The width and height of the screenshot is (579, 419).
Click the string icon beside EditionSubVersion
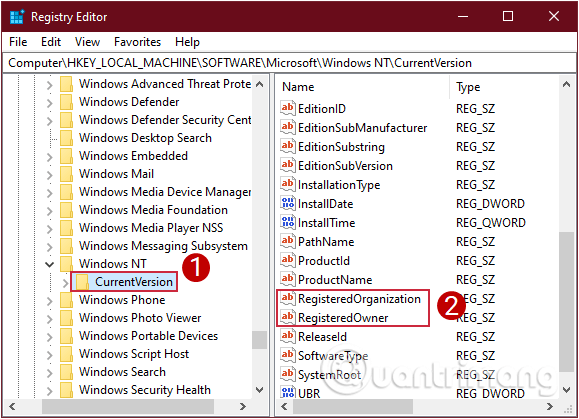point(288,165)
